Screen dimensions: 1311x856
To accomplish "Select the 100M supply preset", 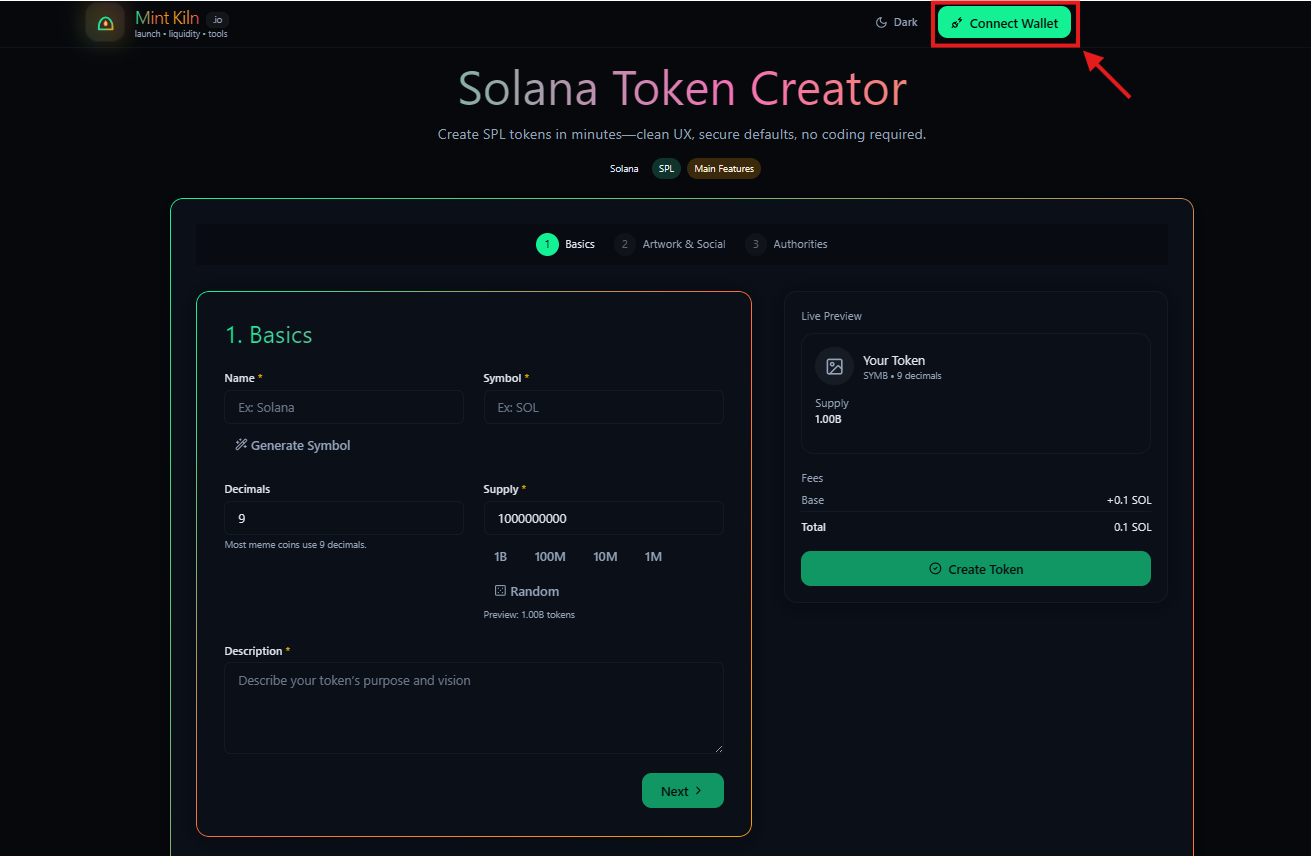I will 550,556.
